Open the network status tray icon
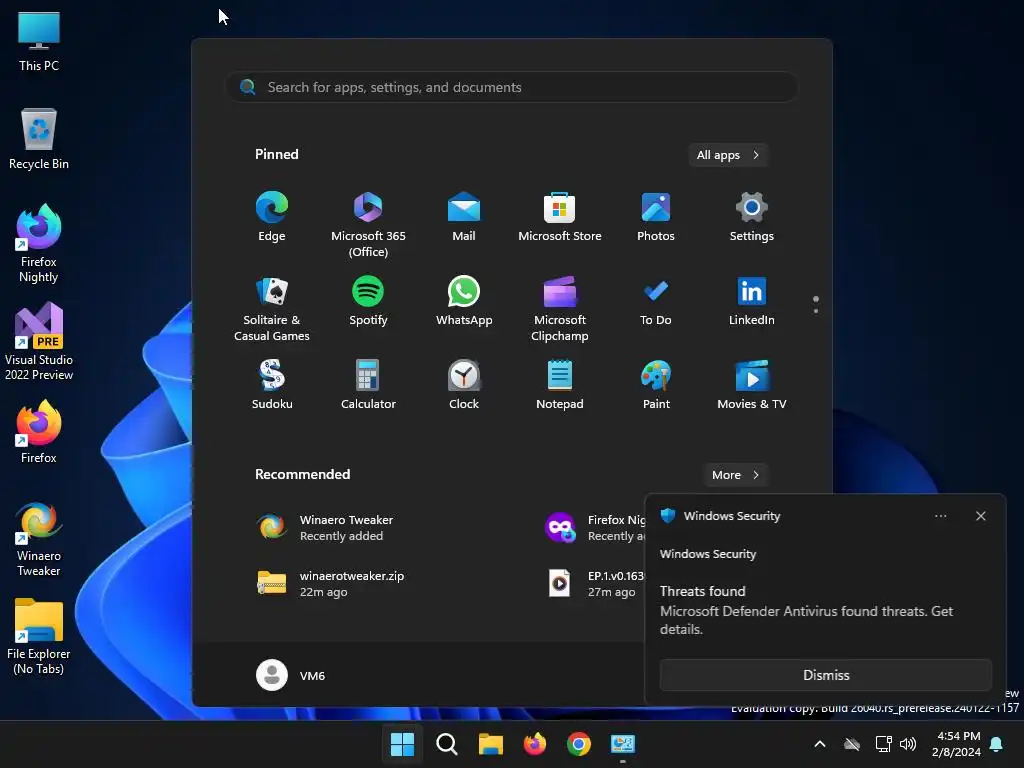This screenshot has height=768, width=1024. [x=883, y=744]
